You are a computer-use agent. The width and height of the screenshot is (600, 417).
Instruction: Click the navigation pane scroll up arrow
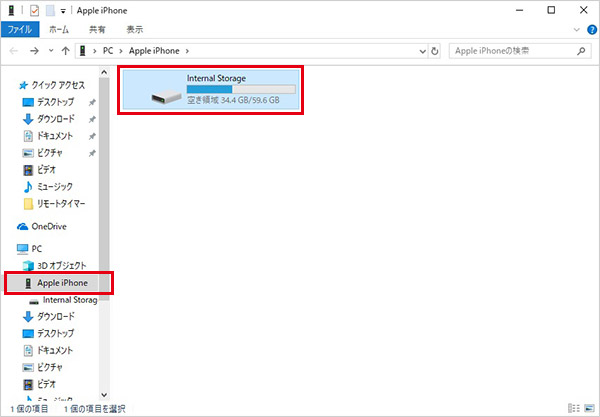[x=104, y=72]
